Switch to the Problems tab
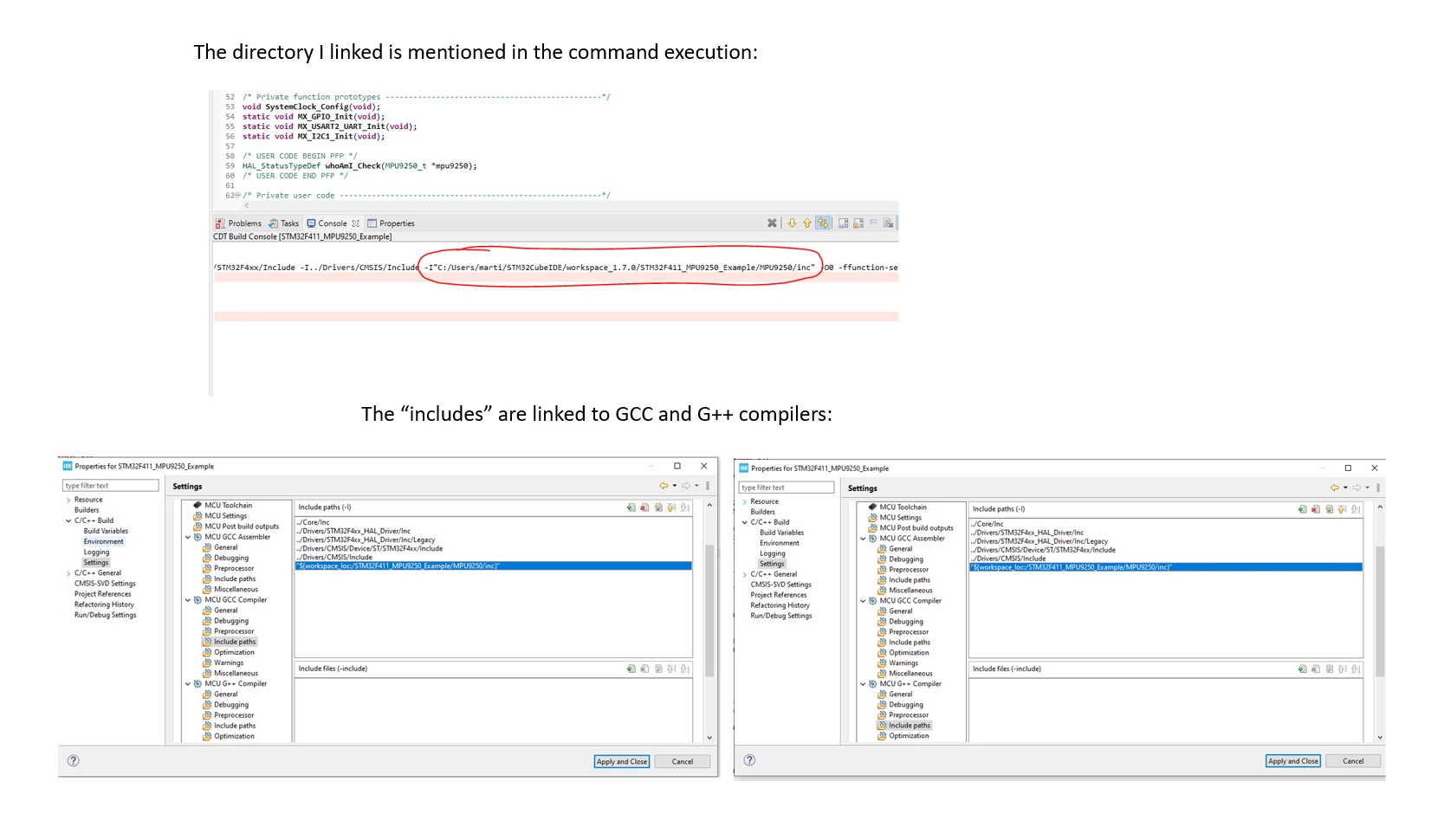This screenshot has height=840, width=1444. click(x=238, y=223)
